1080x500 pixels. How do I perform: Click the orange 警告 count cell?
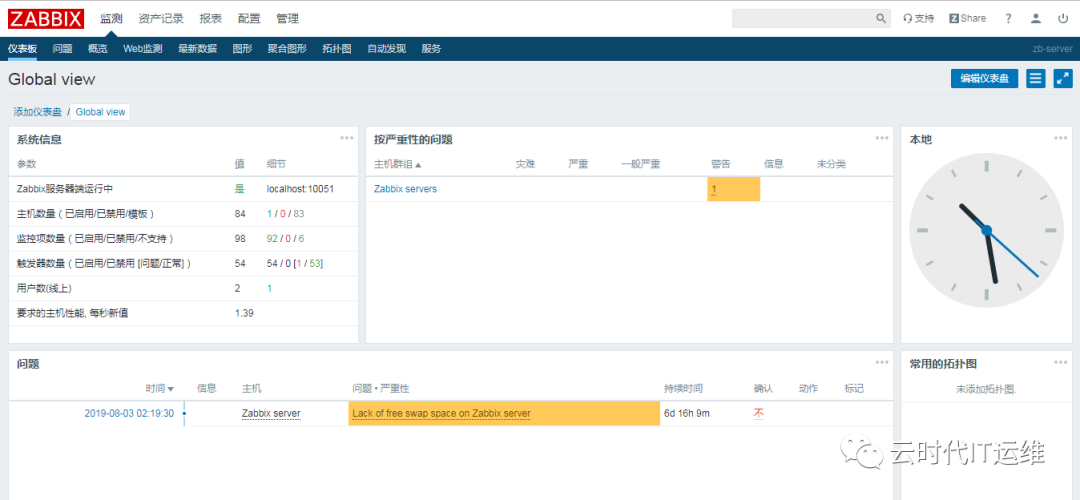[734, 189]
